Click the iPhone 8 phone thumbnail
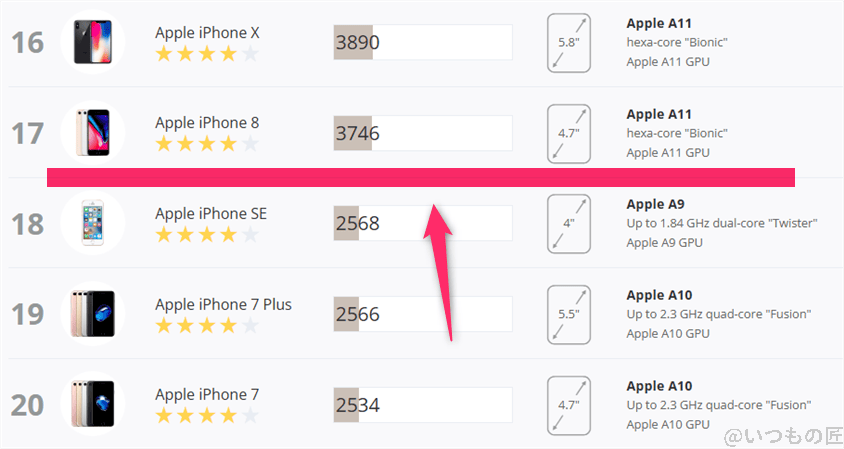This screenshot has height=449, width=844. pyautogui.click(x=92, y=132)
